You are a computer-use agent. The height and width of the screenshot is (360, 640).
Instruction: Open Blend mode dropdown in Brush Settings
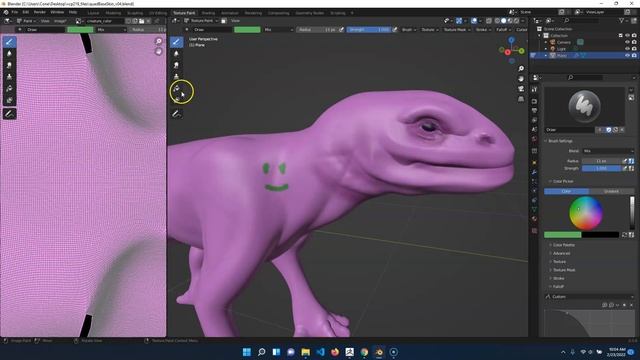click(608, 151)
